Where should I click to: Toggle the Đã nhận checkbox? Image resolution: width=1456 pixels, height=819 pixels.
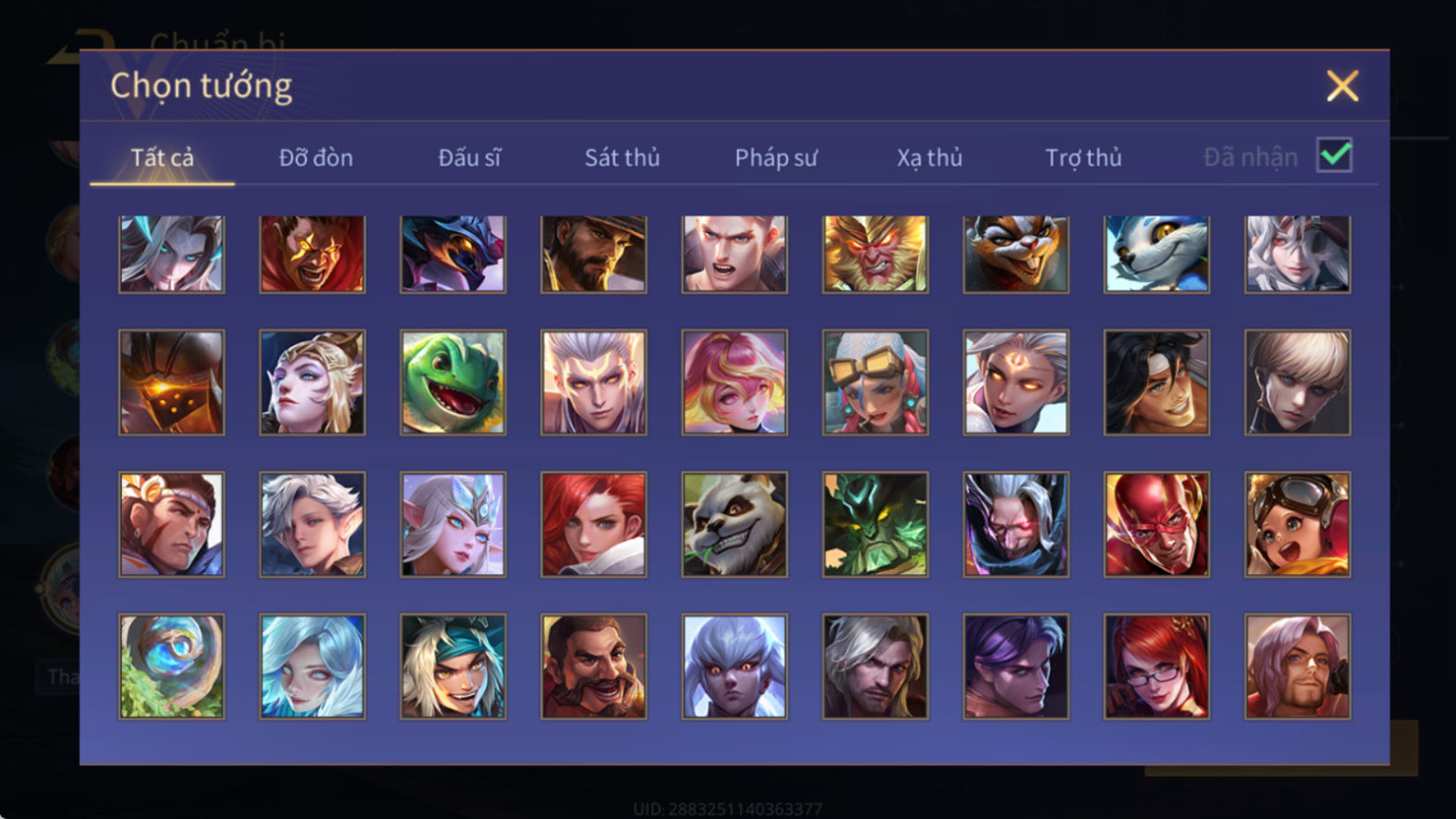pyautogui.click(x=1334, y=155)
